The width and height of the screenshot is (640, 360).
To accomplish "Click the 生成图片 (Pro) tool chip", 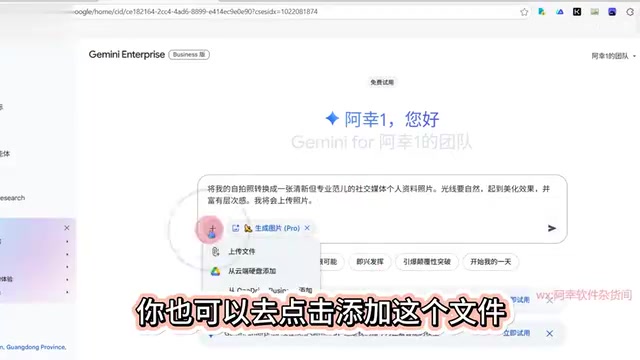I will coord(272,228).
